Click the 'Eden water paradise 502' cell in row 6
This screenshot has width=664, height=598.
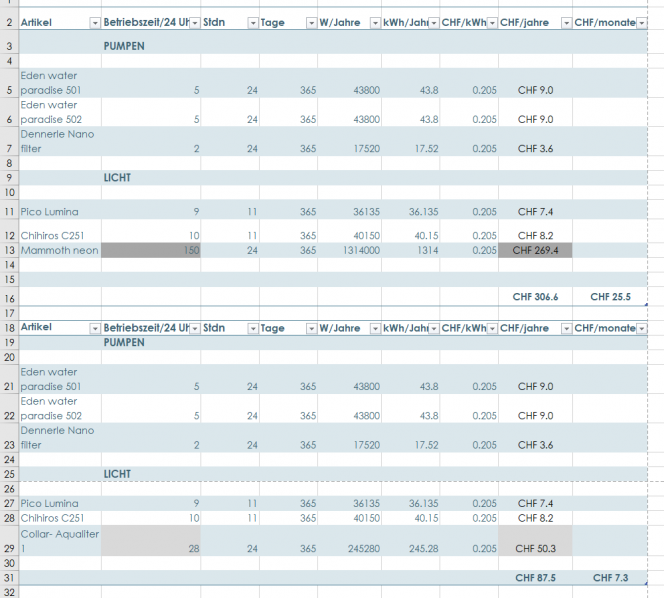click(60, 112)
